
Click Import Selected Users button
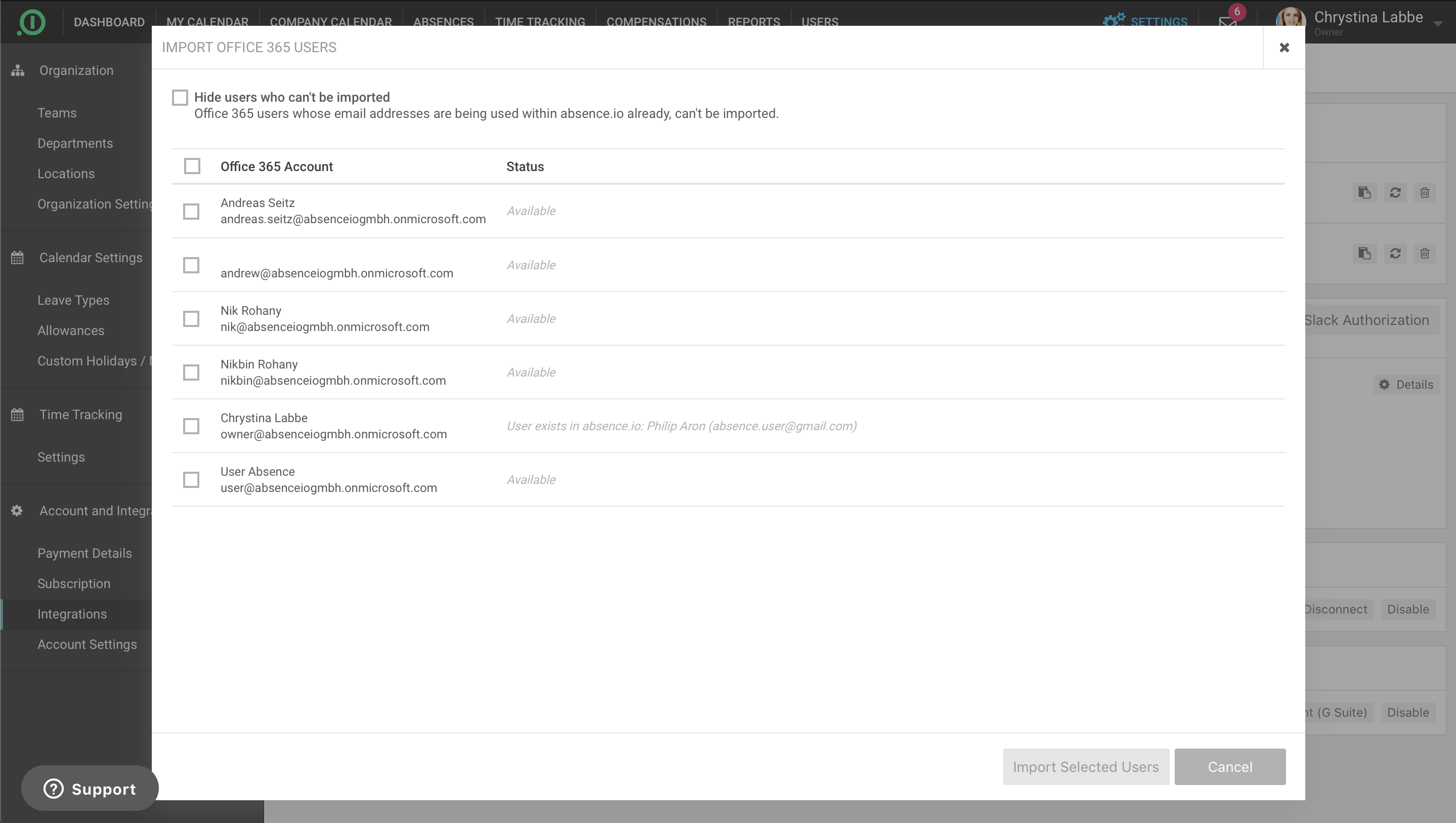point(1085,767)
